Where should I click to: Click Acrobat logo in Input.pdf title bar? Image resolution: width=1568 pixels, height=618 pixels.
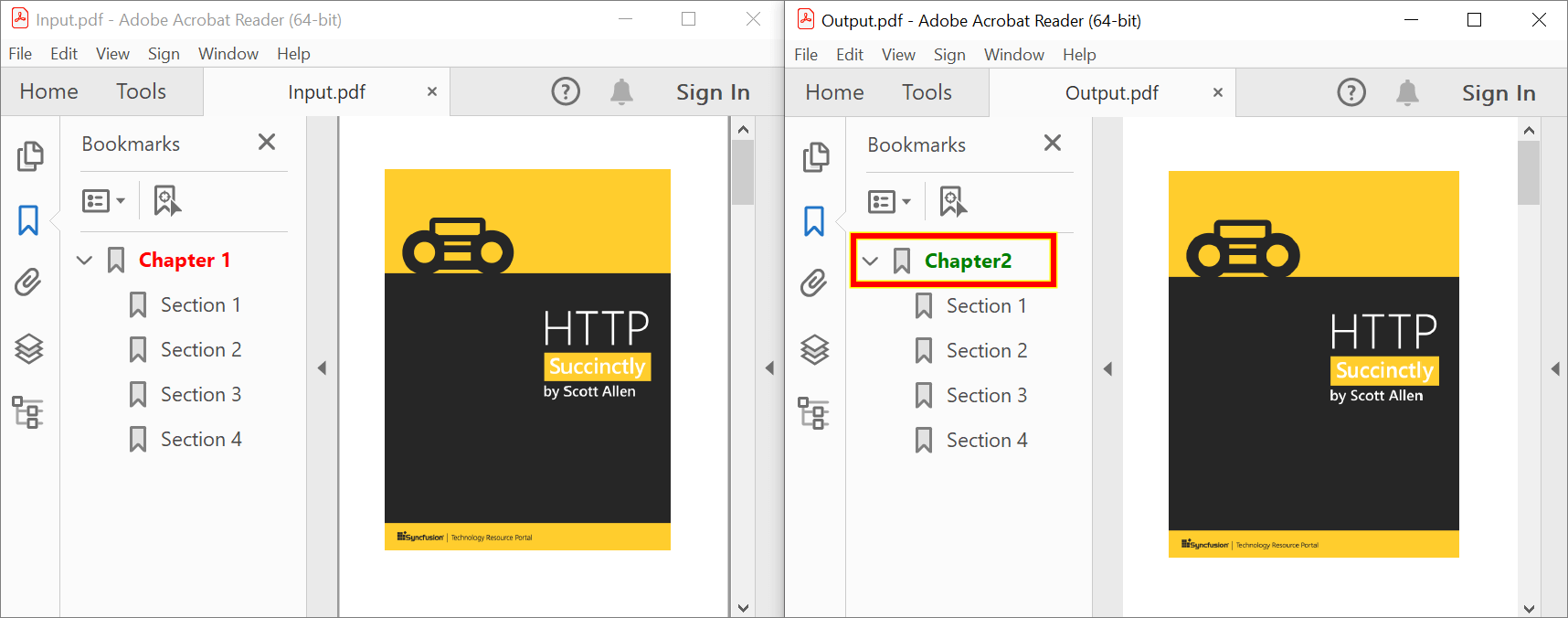tap(20, 18)
